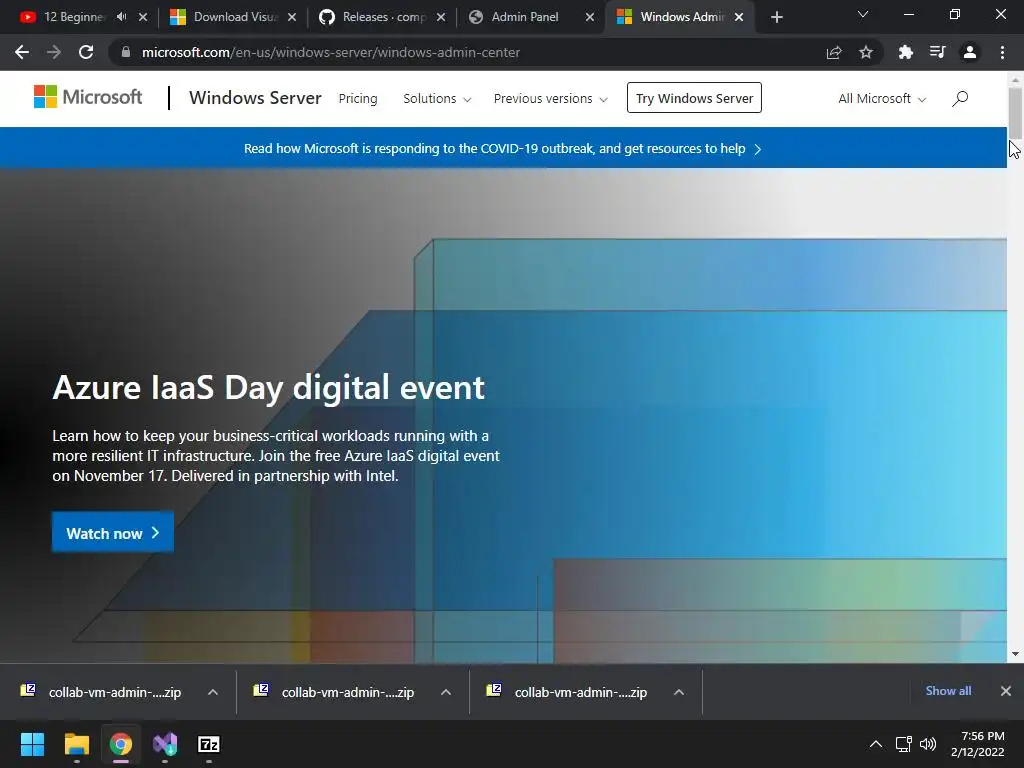1024x768 pixels.
Task: Click the Windows Server heading link
Action: point(255,98)
